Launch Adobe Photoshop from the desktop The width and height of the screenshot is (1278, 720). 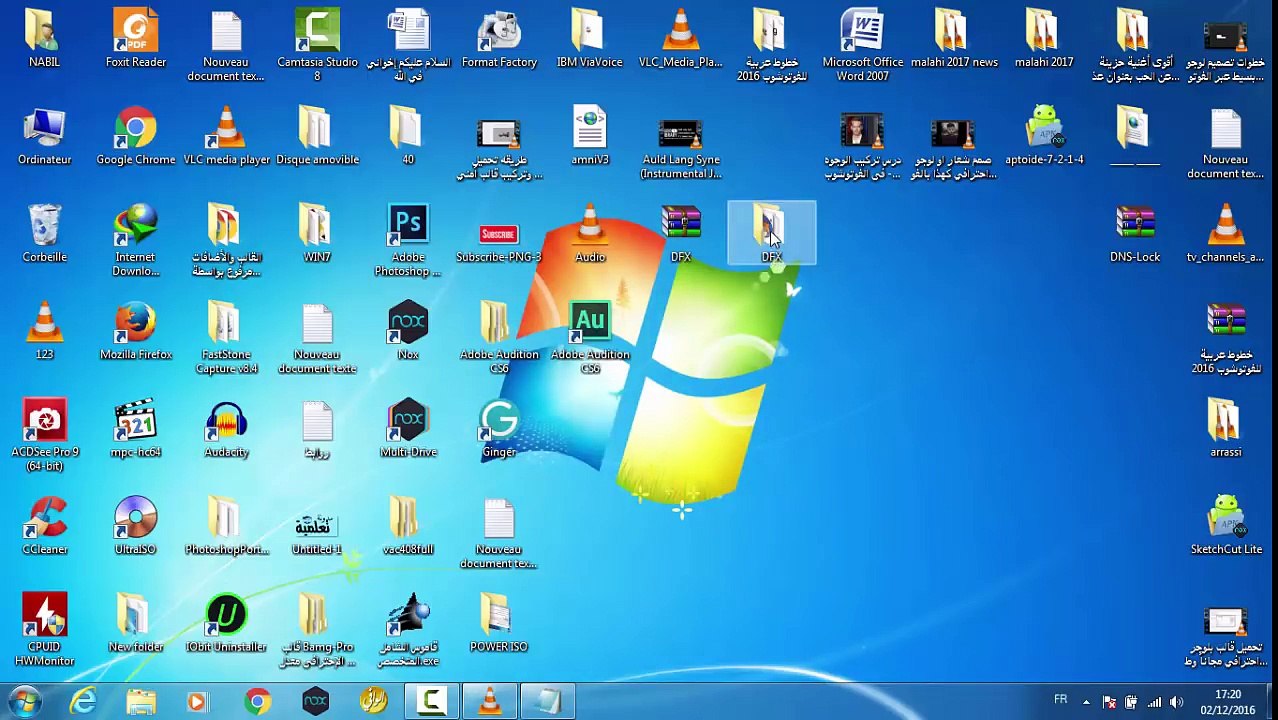point(408,240)
